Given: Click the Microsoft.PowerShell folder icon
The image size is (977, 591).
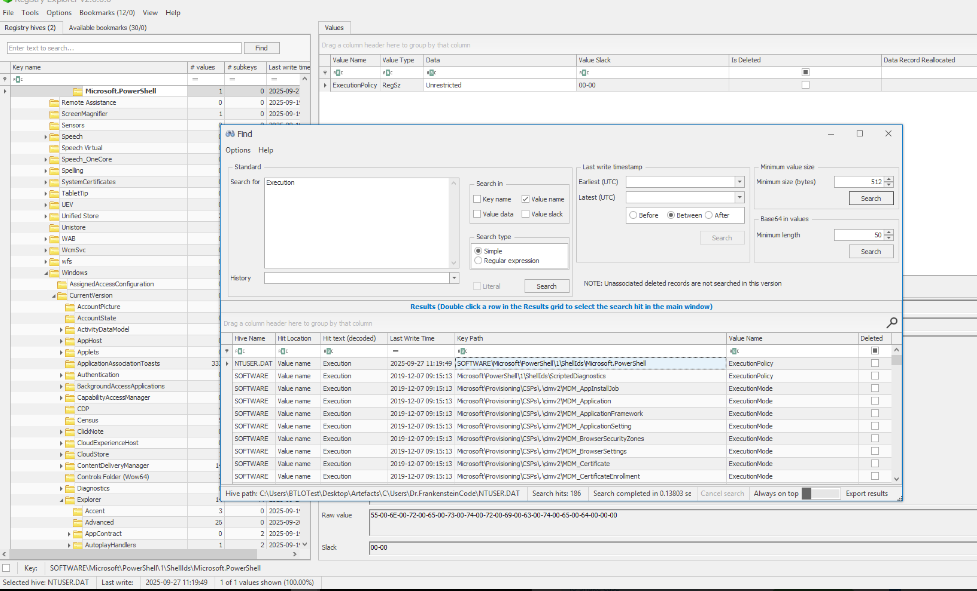Looking at the screenshot, I should [78, 91].
